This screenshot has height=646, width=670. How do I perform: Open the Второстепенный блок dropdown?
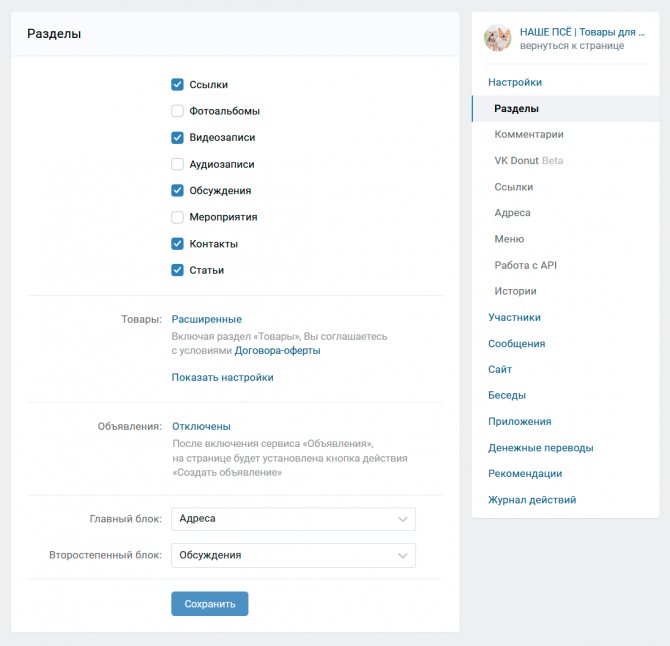click(x=293, y=555)
